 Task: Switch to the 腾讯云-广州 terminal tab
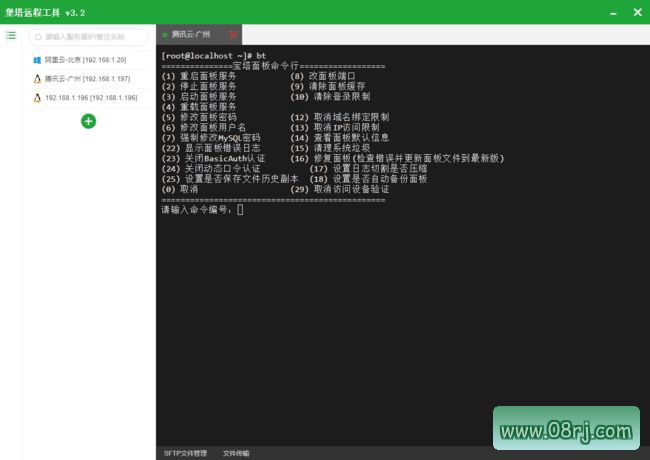(199, 34)
